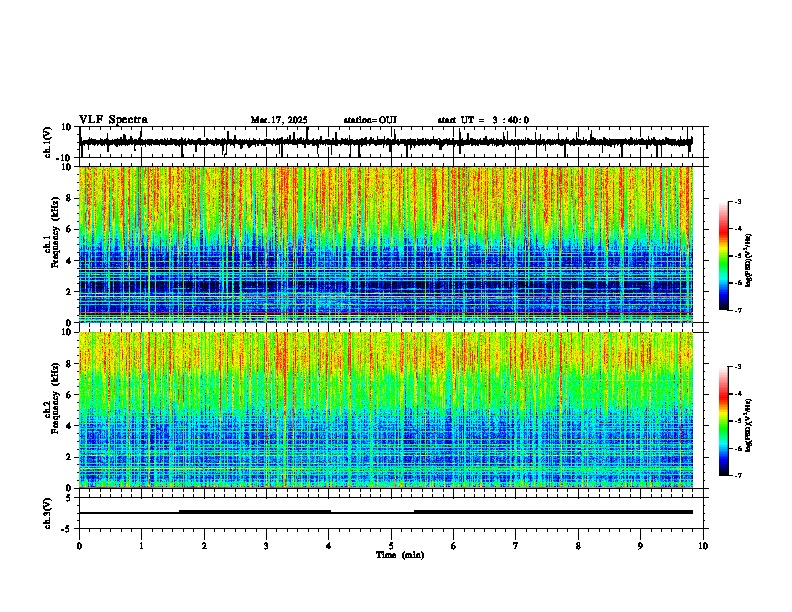This screenshot has height=612, width=792.
Task: Click the "-3" tick on ch.2 color bar
Action: pos(737,367)
